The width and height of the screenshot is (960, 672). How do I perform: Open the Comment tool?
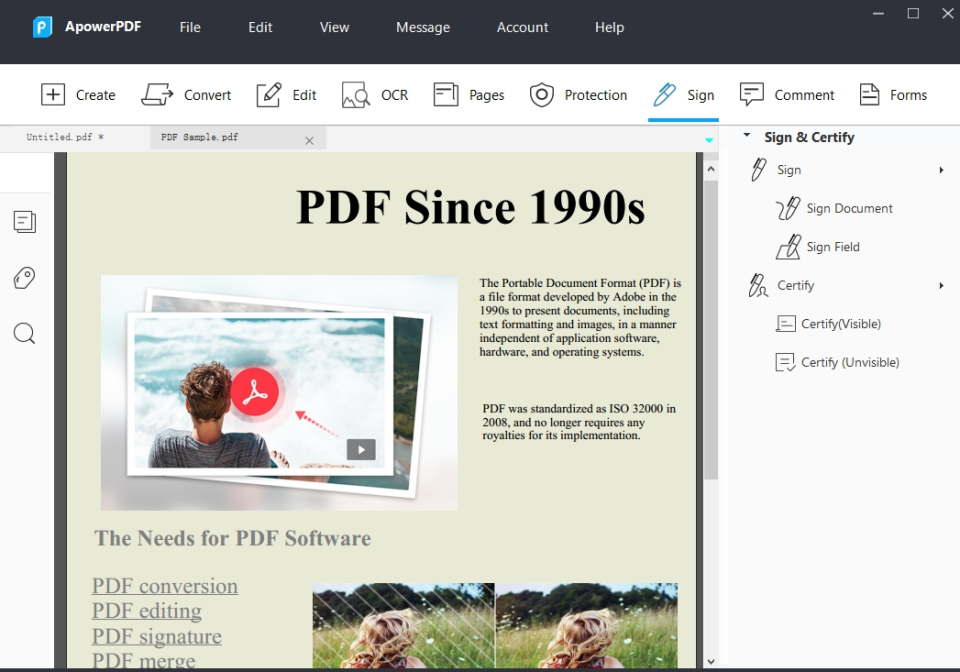(x=788, y=94)
